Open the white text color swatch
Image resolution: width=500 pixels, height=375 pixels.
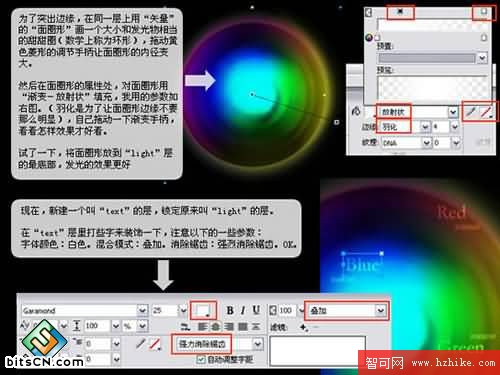(203, 311)
